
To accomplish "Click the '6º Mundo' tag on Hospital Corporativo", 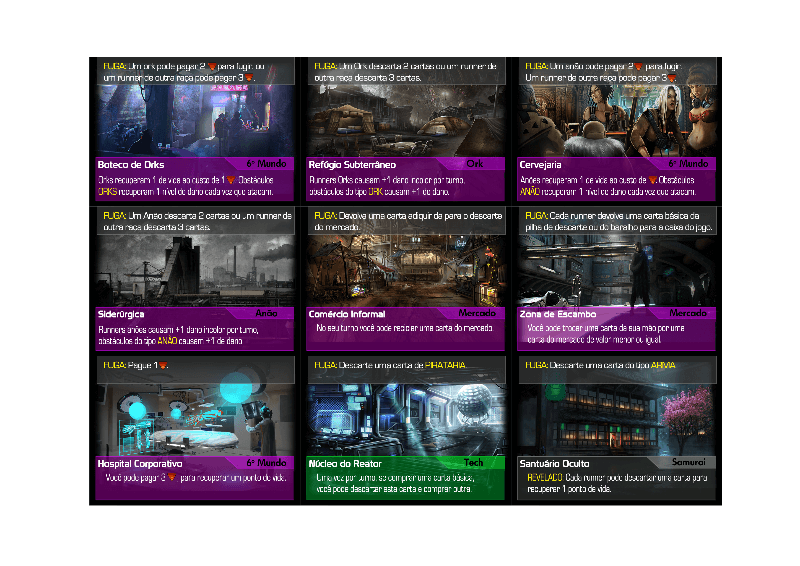I will pos(266,463).
